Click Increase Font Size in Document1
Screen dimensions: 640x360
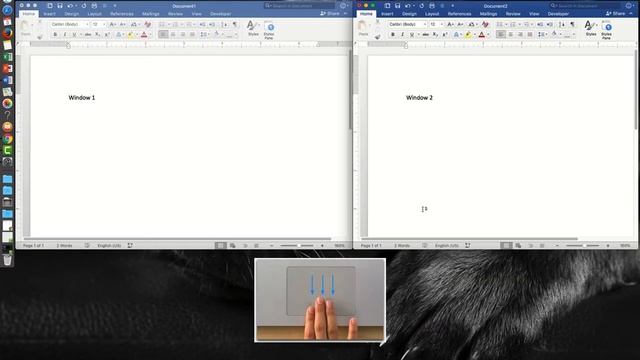click(113, 24)
